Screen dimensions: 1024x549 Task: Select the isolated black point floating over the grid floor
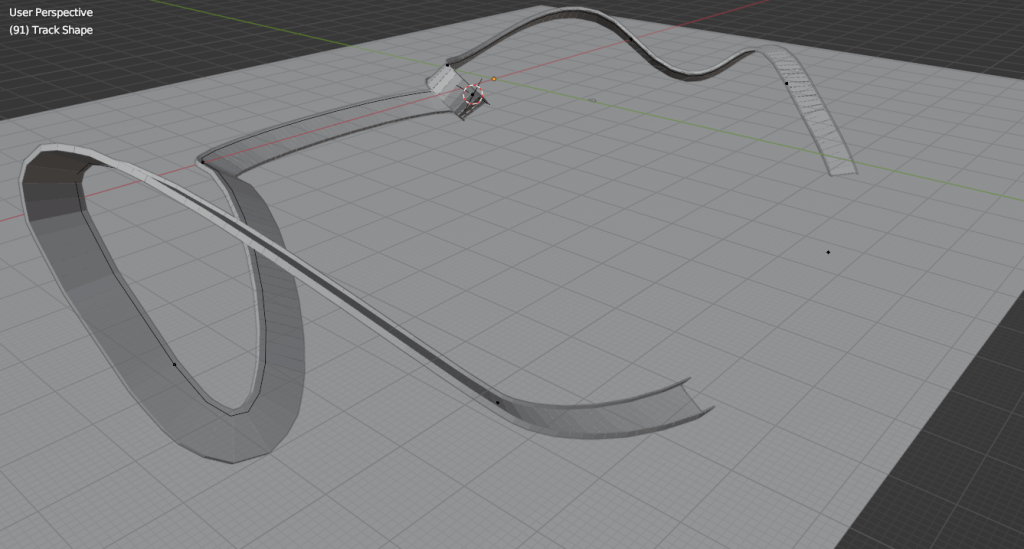tap(828, 252)
